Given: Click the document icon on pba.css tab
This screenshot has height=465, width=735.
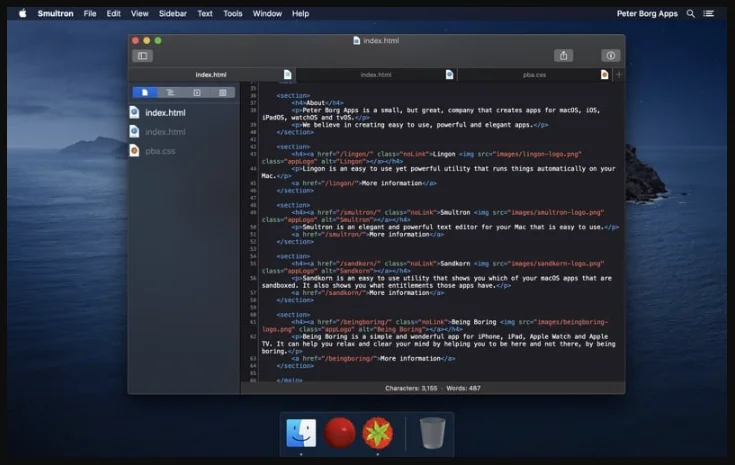Looking at the screenshot, I should pyautogui.click(x=604, y=75).
